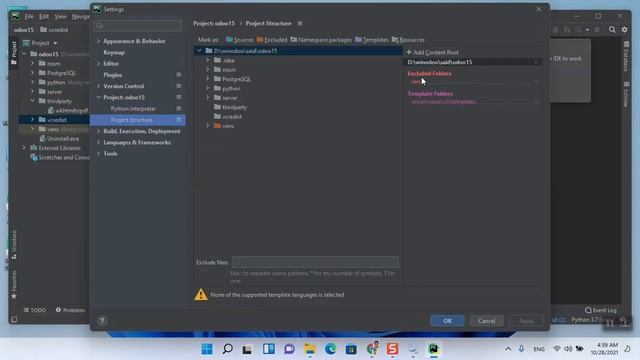Open TODO tool window tab
This screenshot has width=640, height=360.
(x=35, y=310)
